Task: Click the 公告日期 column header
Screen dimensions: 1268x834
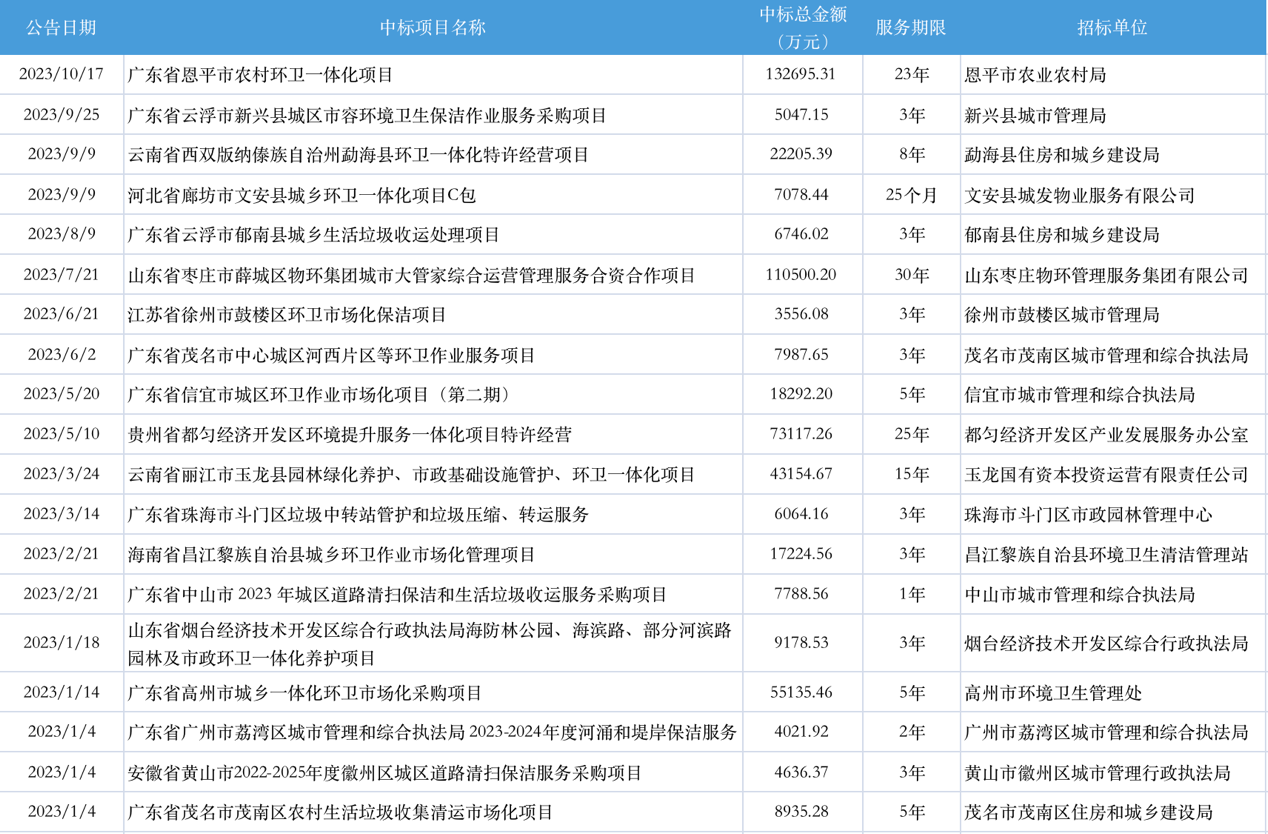Action: [61, 27]
